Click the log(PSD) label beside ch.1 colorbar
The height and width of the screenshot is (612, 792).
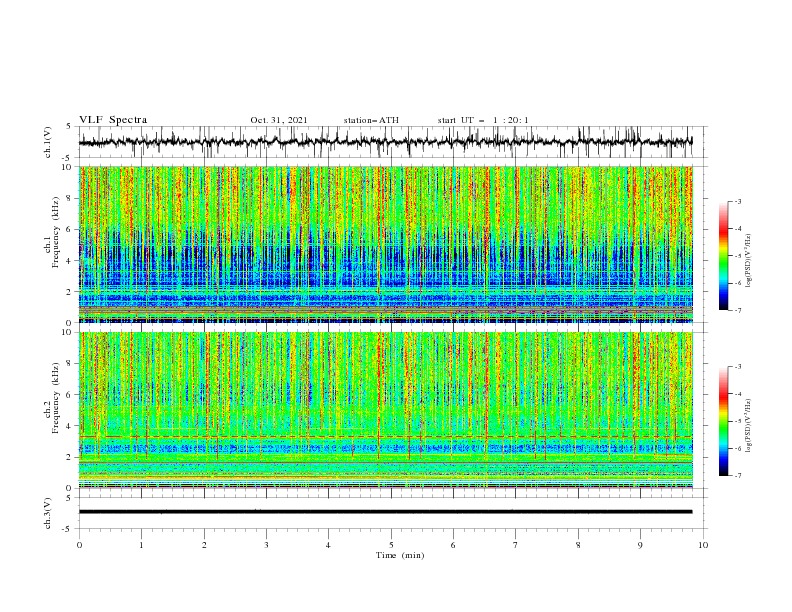pyautogui.click(x=749, y=261)
